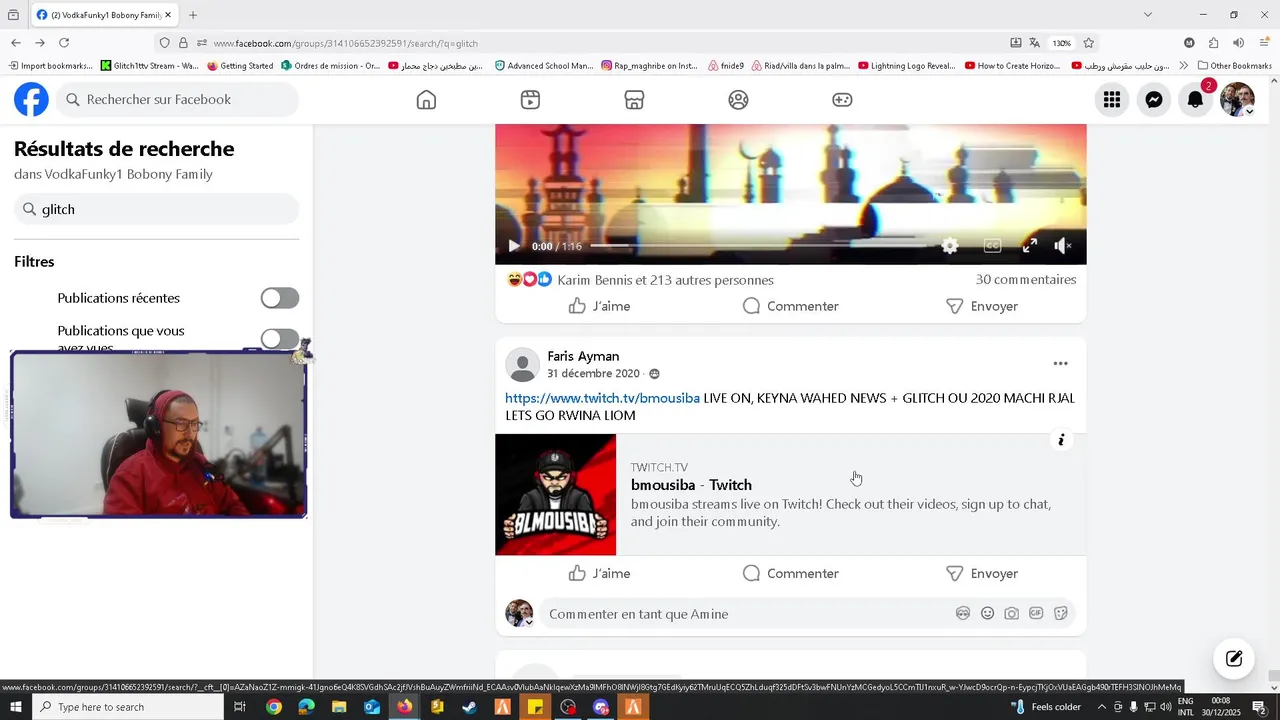Viewport: 1280px width, 720px height.
Task: Insert an avatar sticker in the comment
Action: (x=963, y=614)
